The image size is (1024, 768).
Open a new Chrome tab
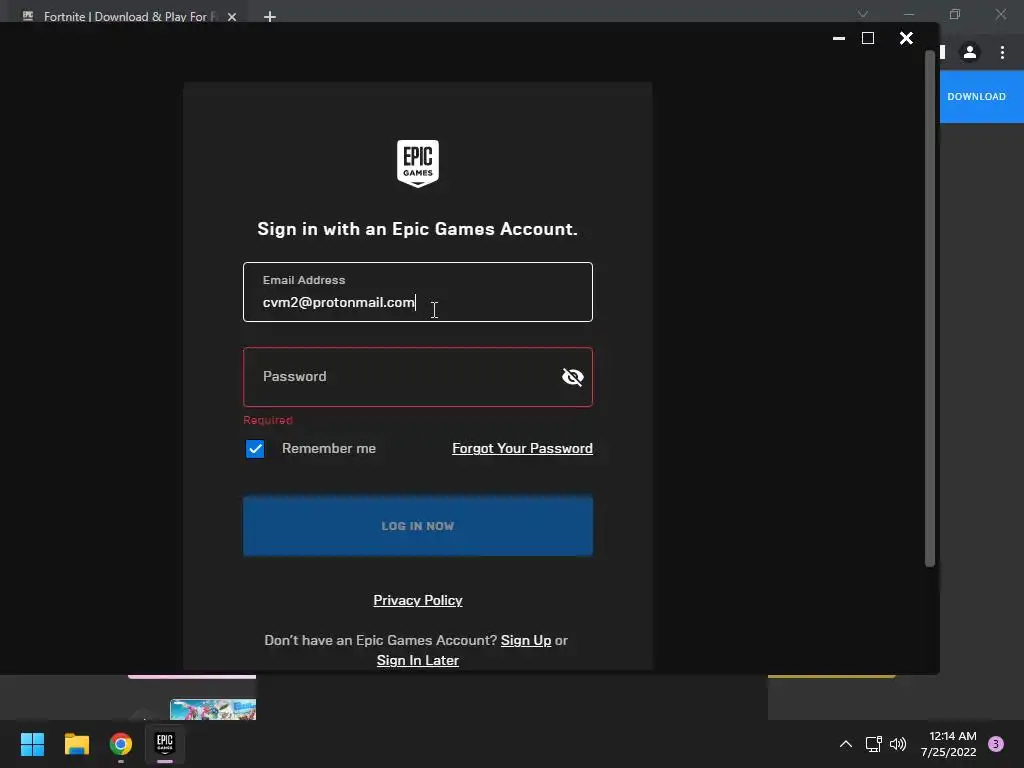270,17
